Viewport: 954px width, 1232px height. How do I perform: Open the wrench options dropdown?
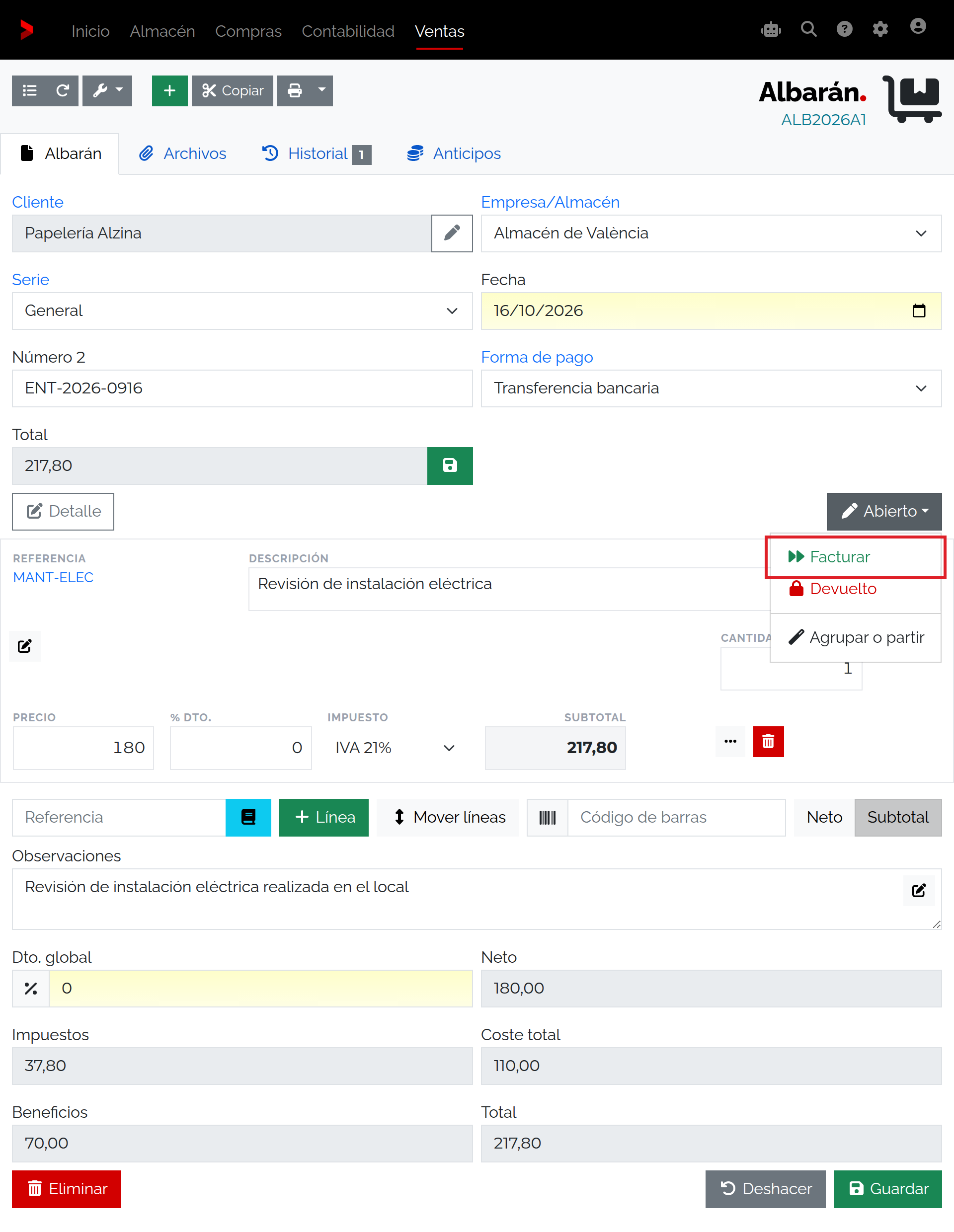tap(107, 90)
